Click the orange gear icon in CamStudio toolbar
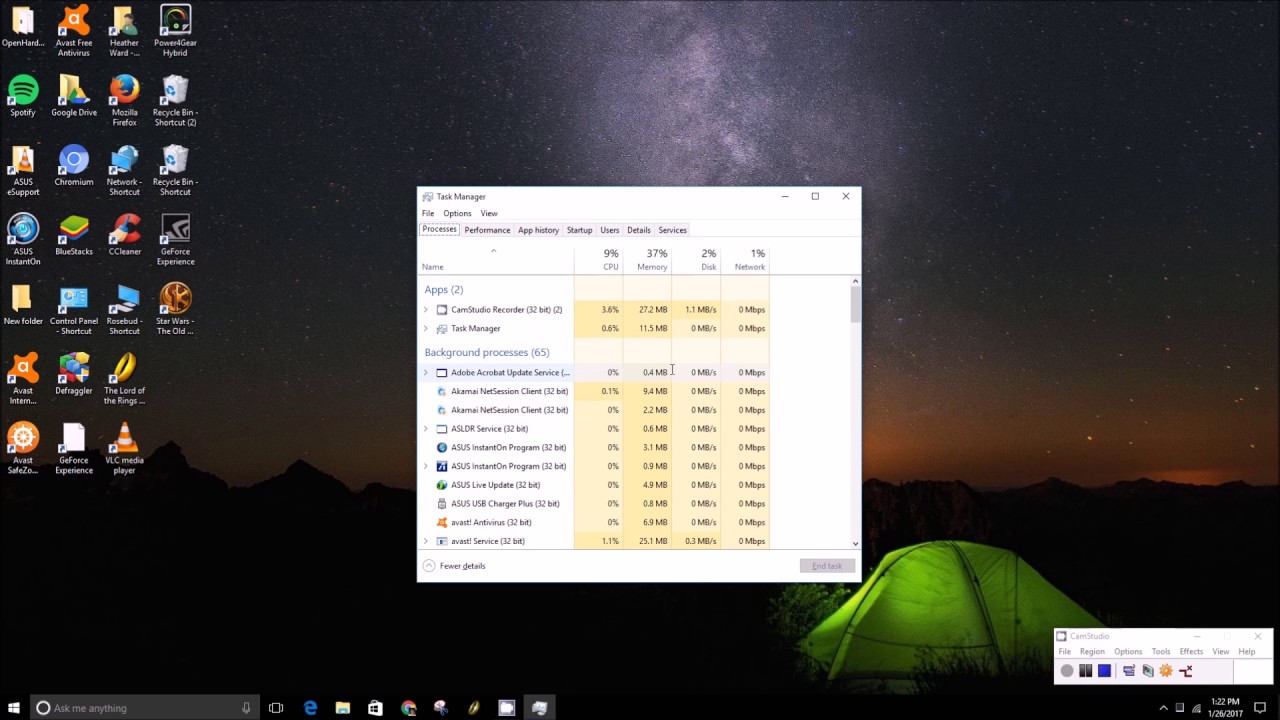 coord(1166,671)
